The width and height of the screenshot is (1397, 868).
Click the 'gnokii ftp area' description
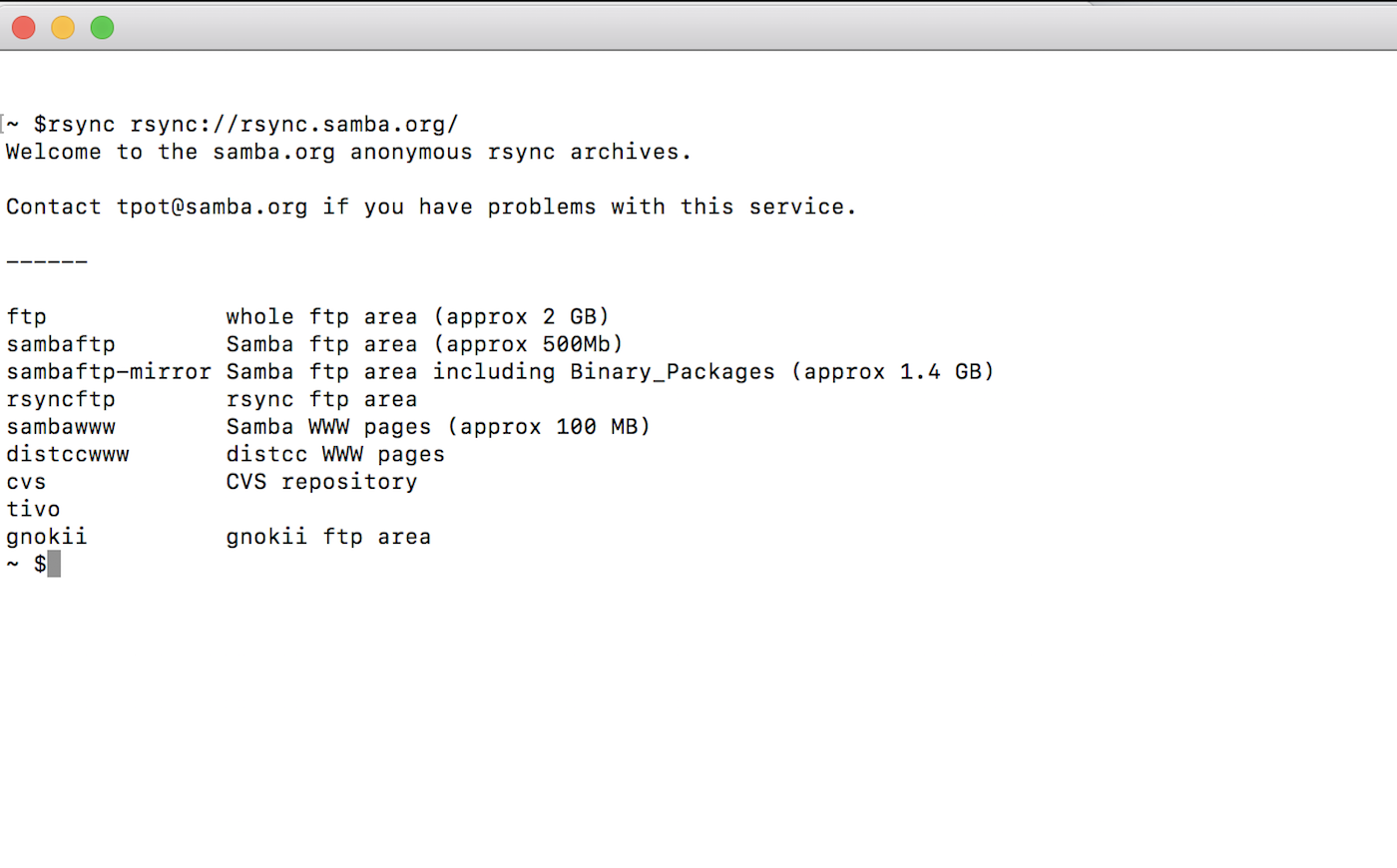pyautogui.click(x=328, y=537)
